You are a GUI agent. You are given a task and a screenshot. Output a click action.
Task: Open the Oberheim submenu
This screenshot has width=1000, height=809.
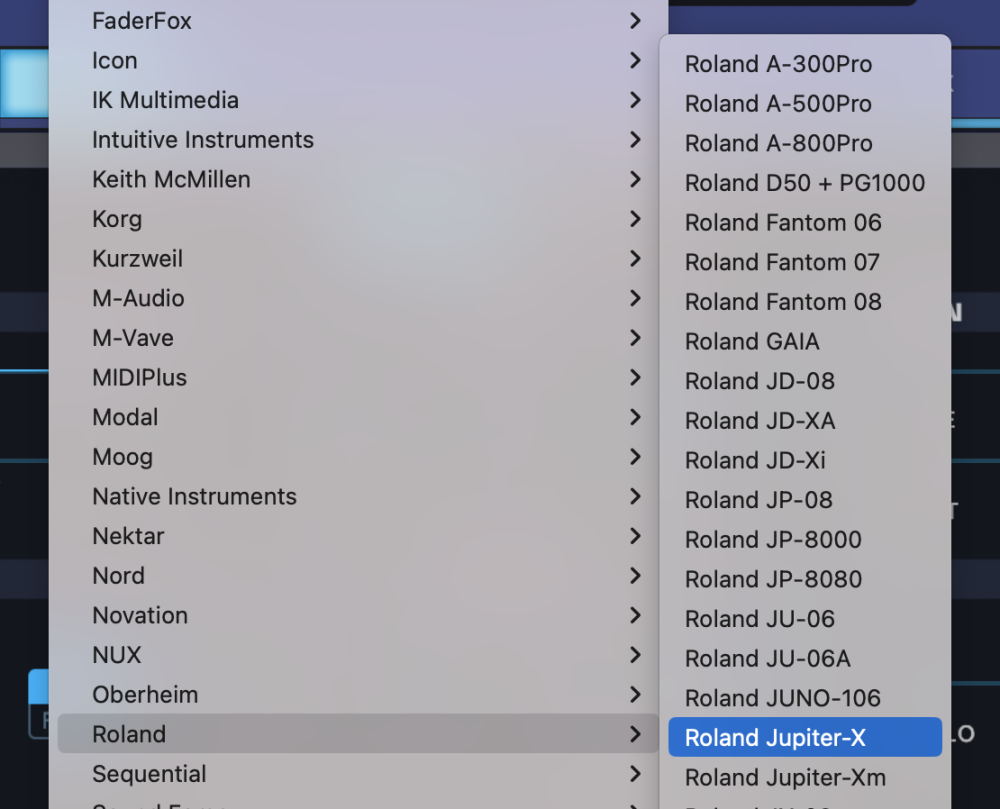pyautogui.click(x=358, y=694)
